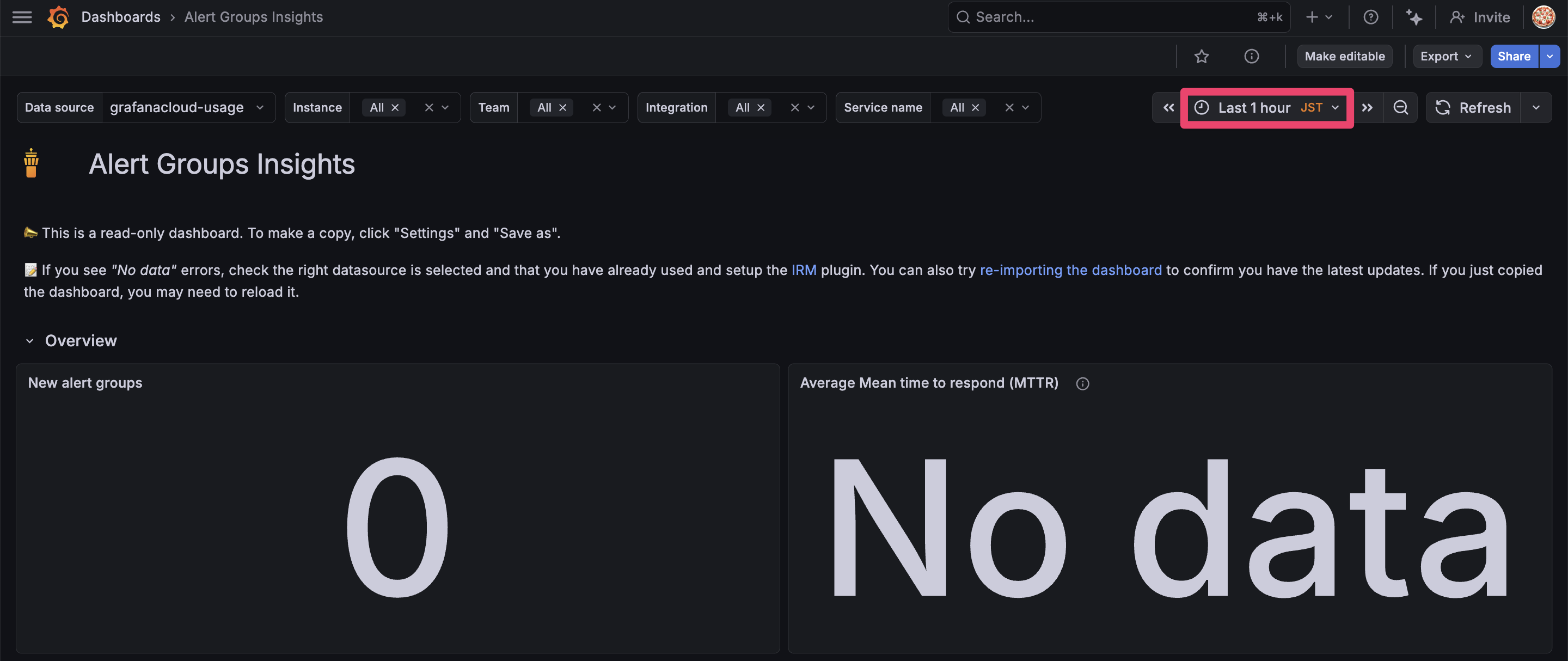Viewport: 1568px width, 661px height.
Task: Open the AI assistant sparkle icon
Action: [x=1413, y=17]
